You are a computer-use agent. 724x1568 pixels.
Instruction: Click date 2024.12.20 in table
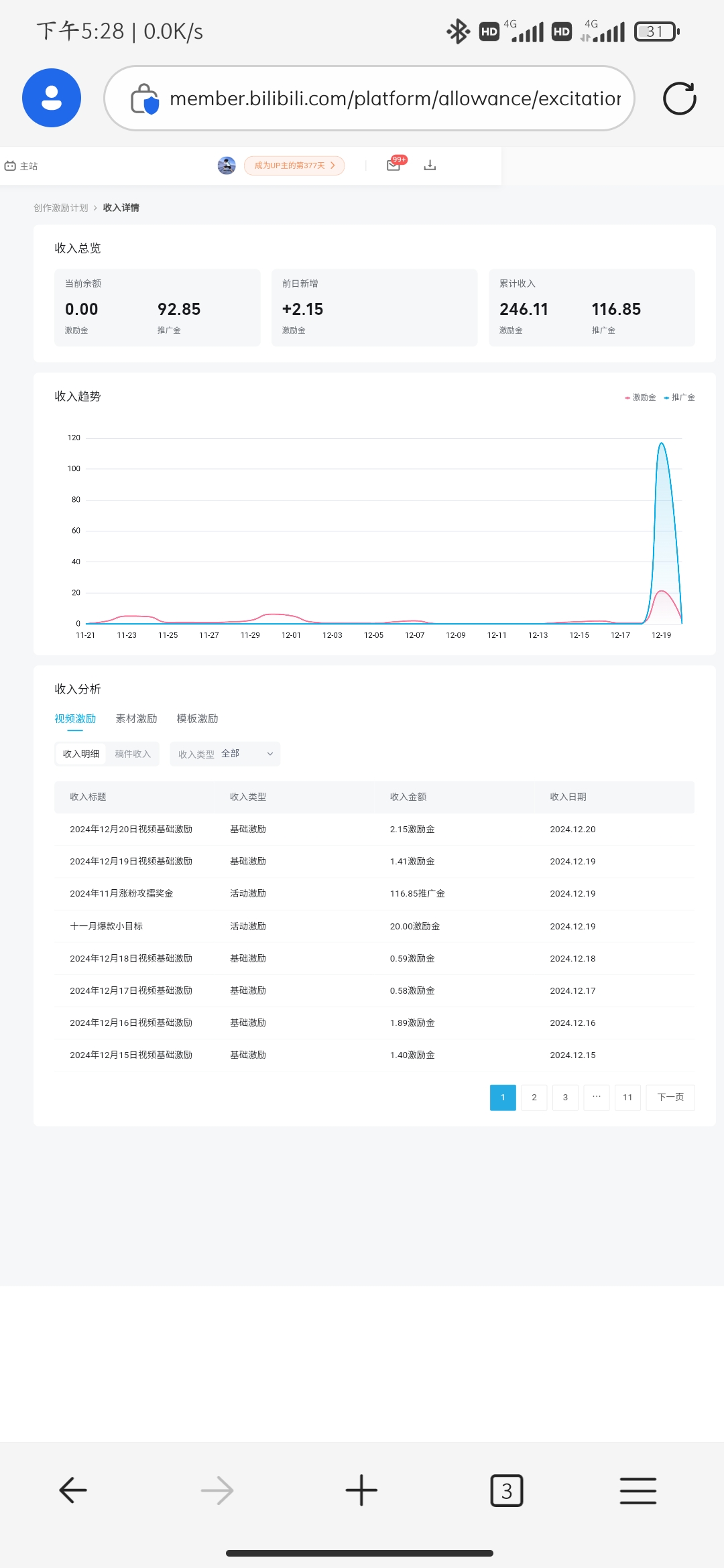pos(572,830)
